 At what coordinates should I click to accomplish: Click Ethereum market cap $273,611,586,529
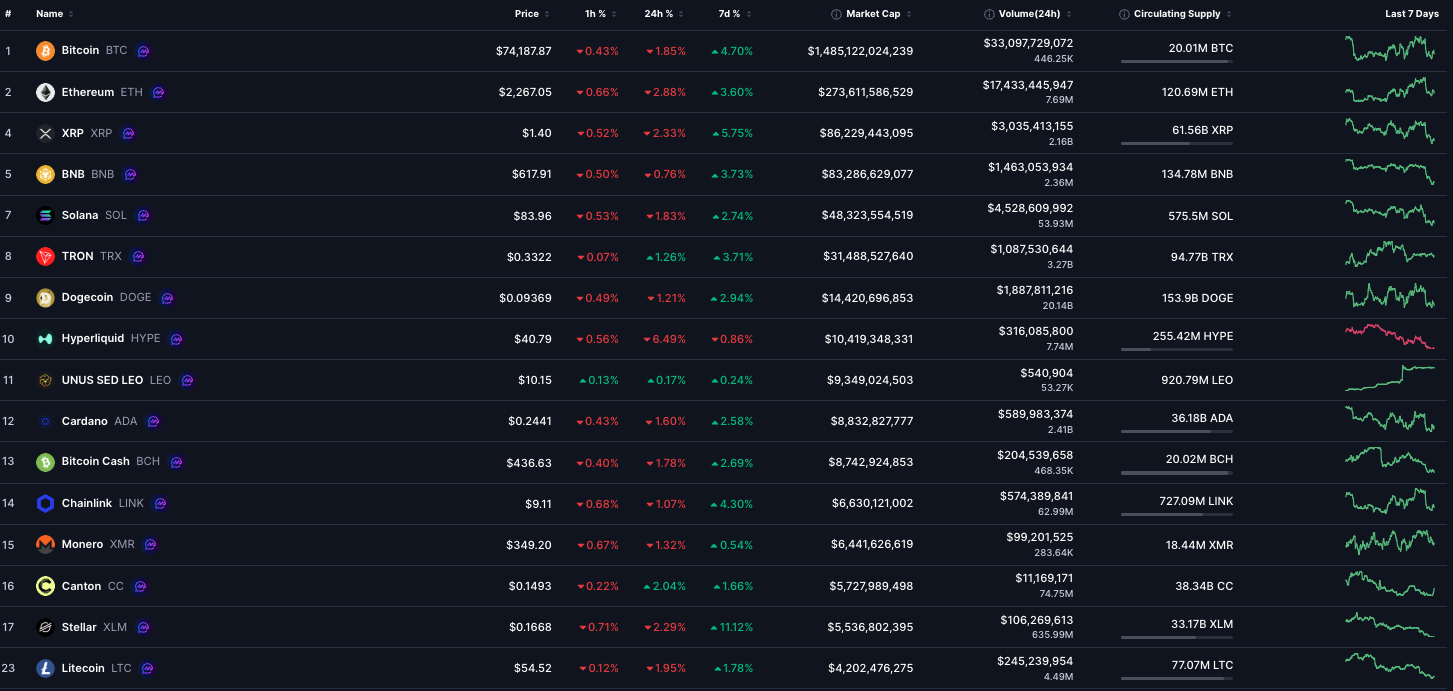867,92
